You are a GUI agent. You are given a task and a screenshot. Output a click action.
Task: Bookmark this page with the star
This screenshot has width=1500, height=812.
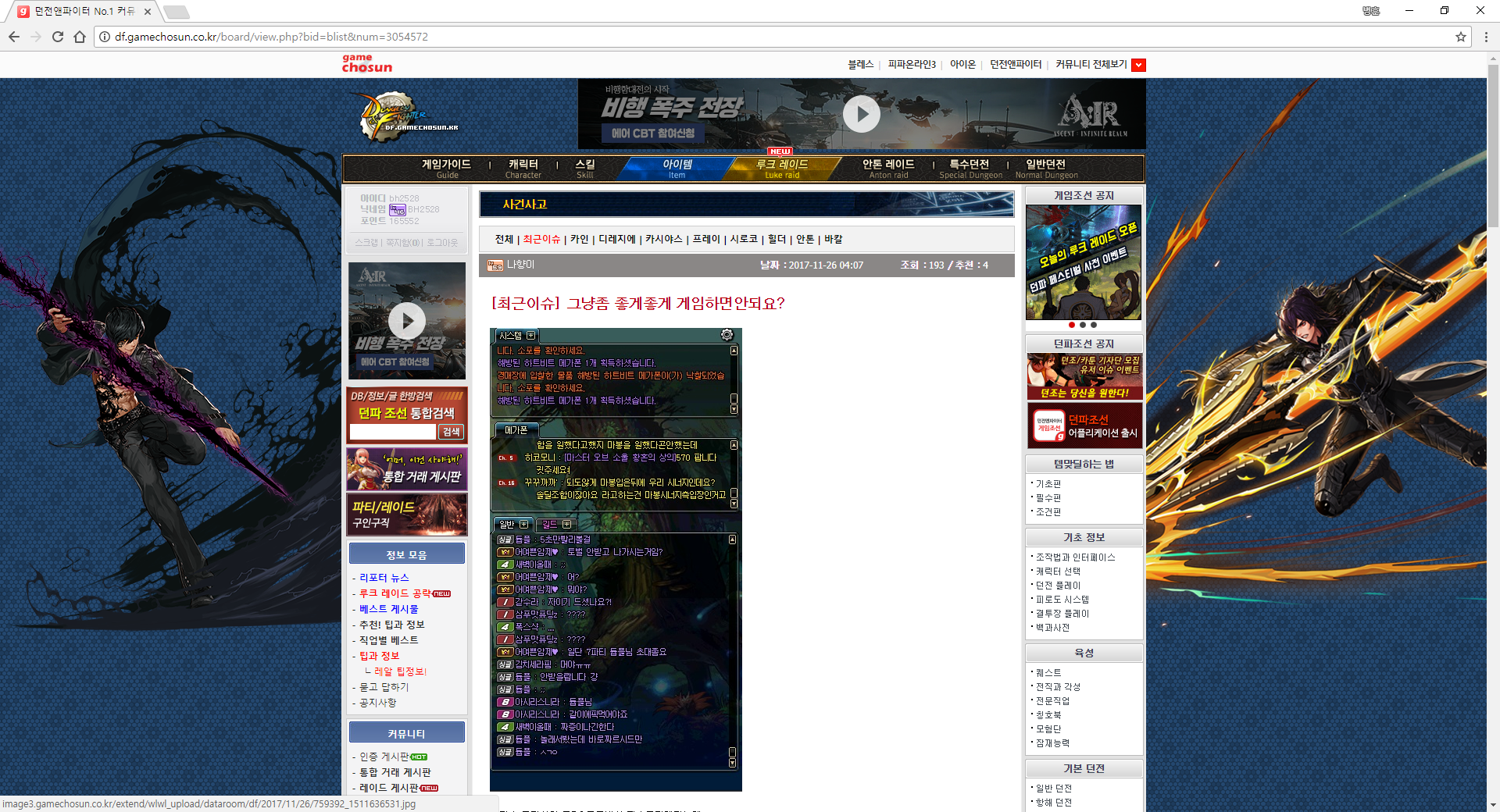pyautogui.click(x=1460, y=37)
